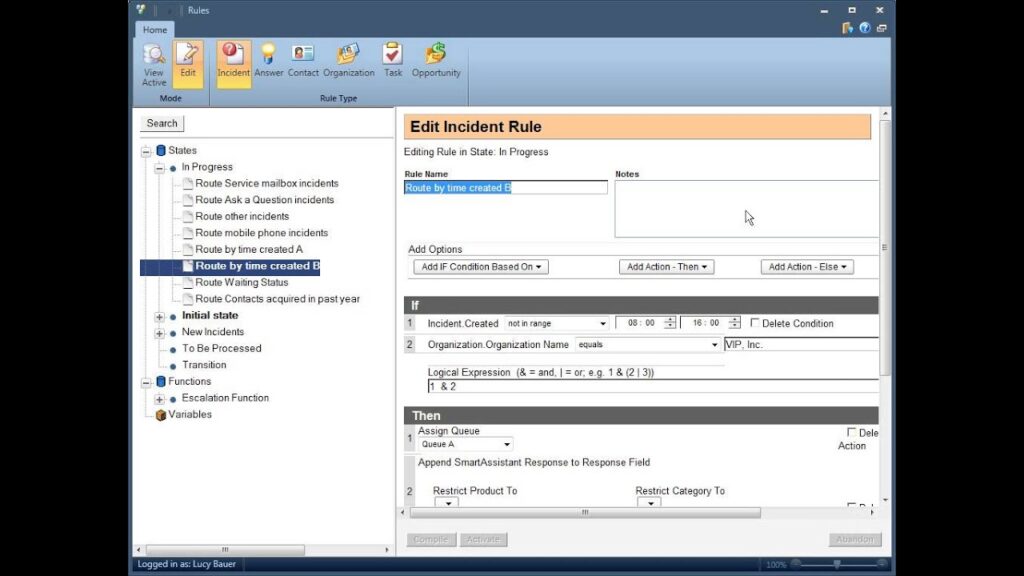
Task: Check Delete Action for Assign Queue
Action: [852, 432]
